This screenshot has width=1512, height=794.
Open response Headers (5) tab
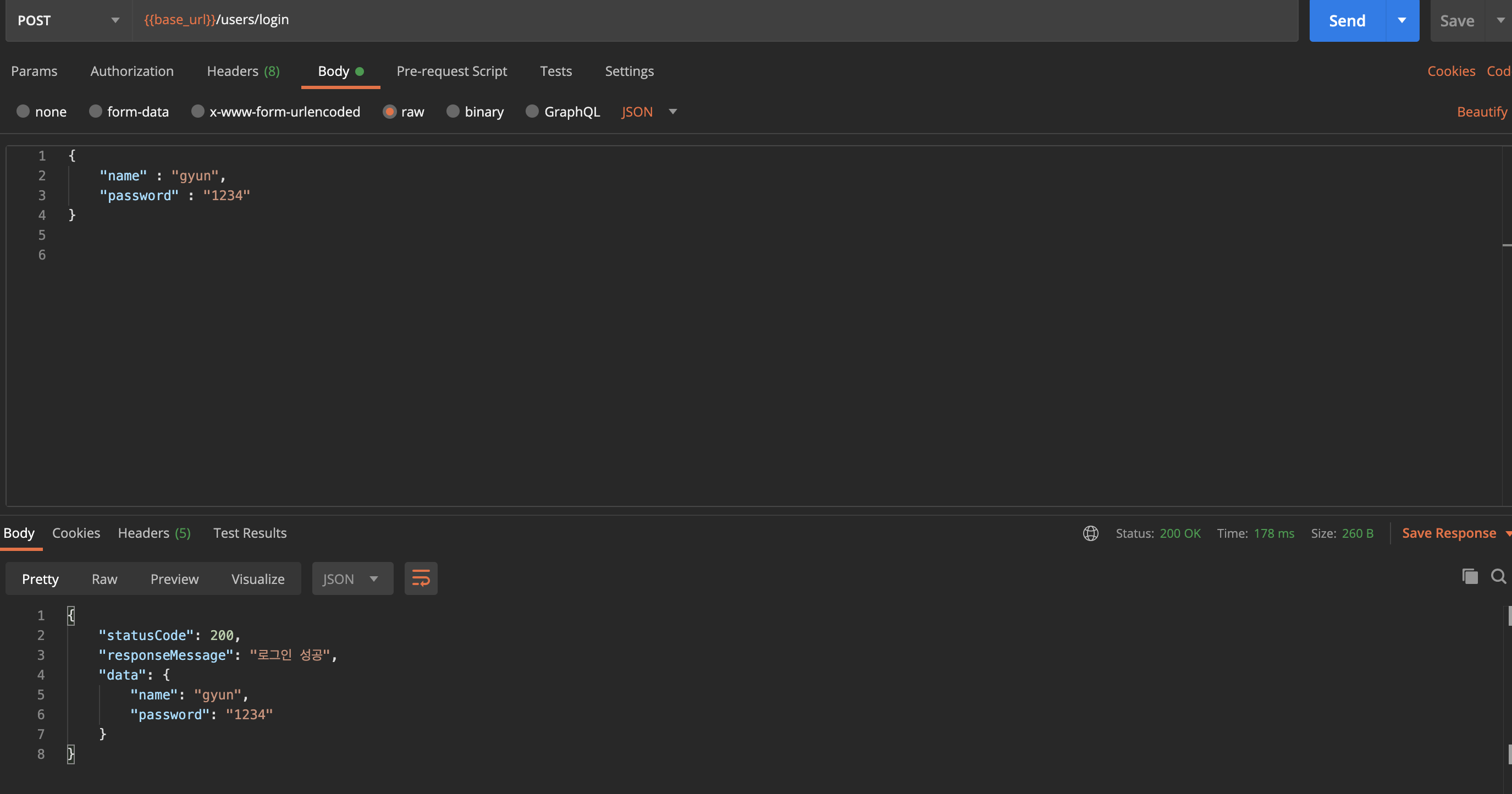(x=154, y=533)
